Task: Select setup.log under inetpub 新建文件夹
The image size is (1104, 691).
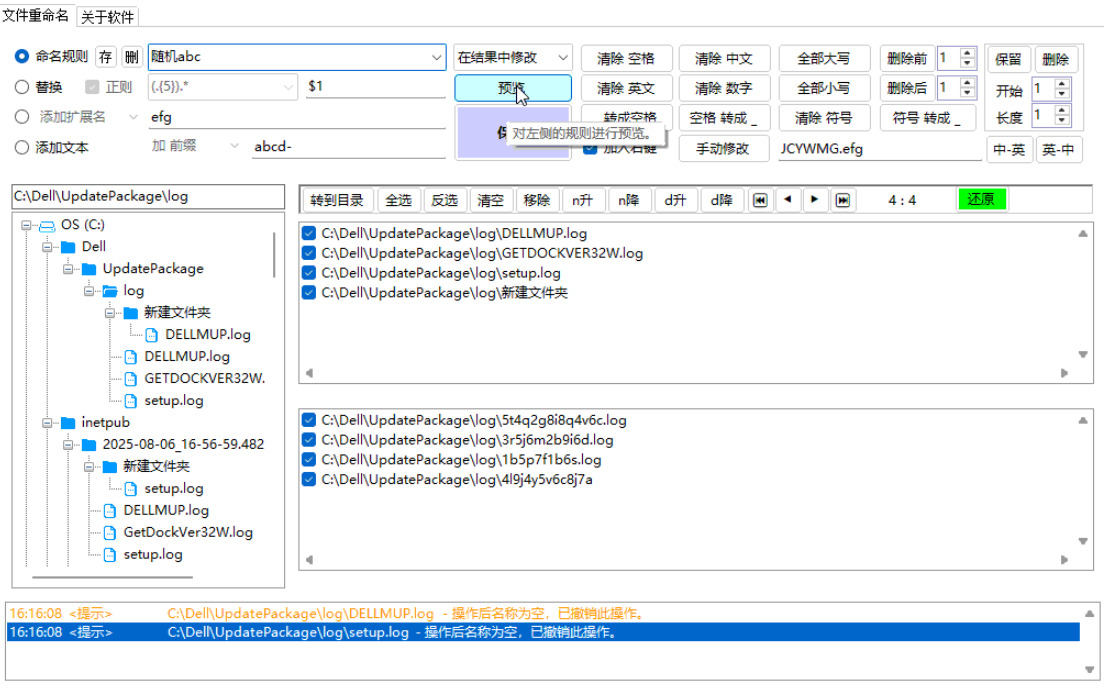Action: 173,489
